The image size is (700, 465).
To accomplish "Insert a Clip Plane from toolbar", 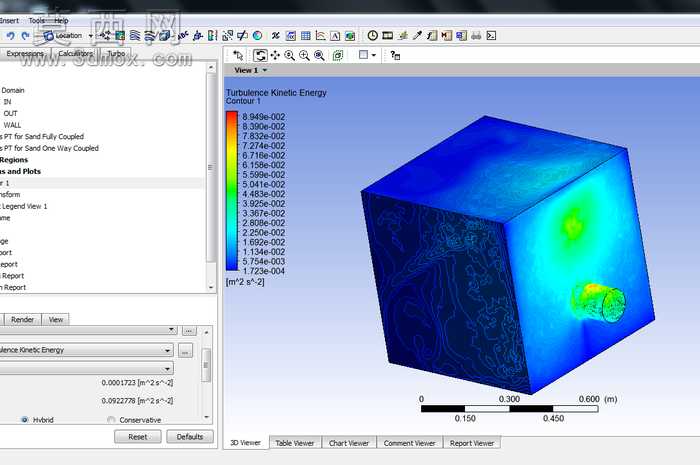I will pyautogui.click(x=242, y=36).
